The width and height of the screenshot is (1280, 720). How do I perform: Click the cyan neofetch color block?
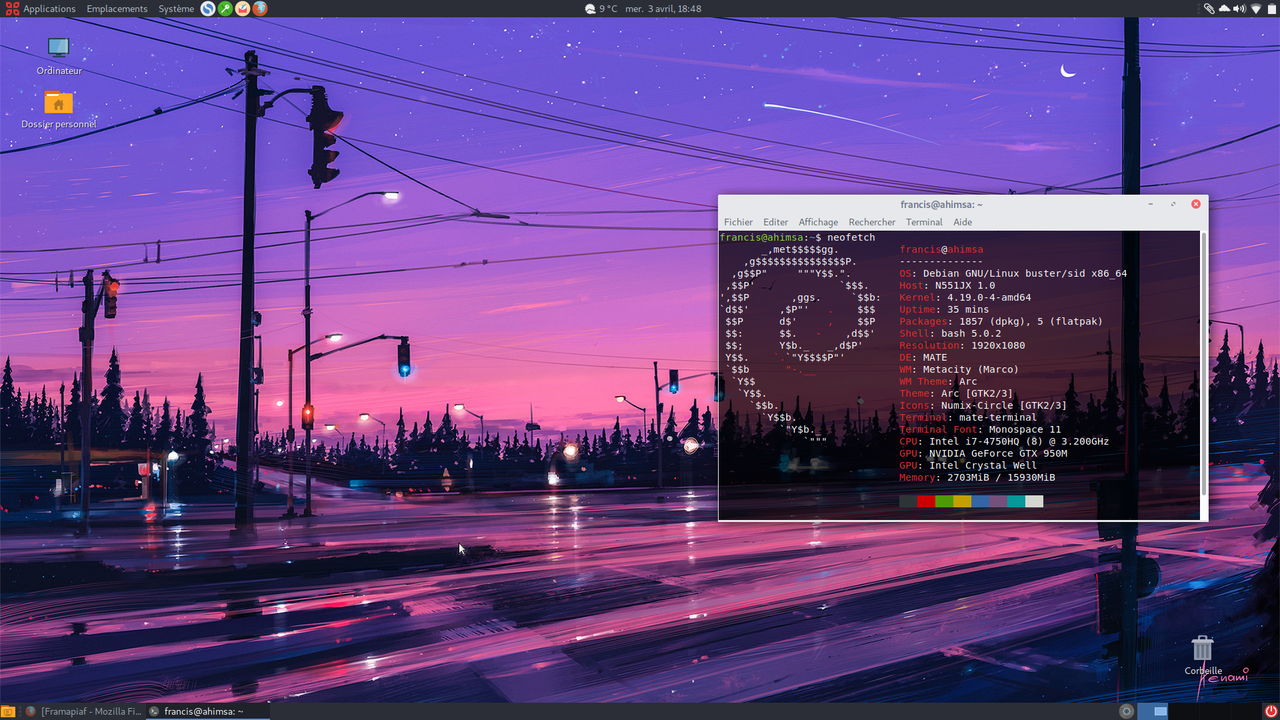point(1016,501)
